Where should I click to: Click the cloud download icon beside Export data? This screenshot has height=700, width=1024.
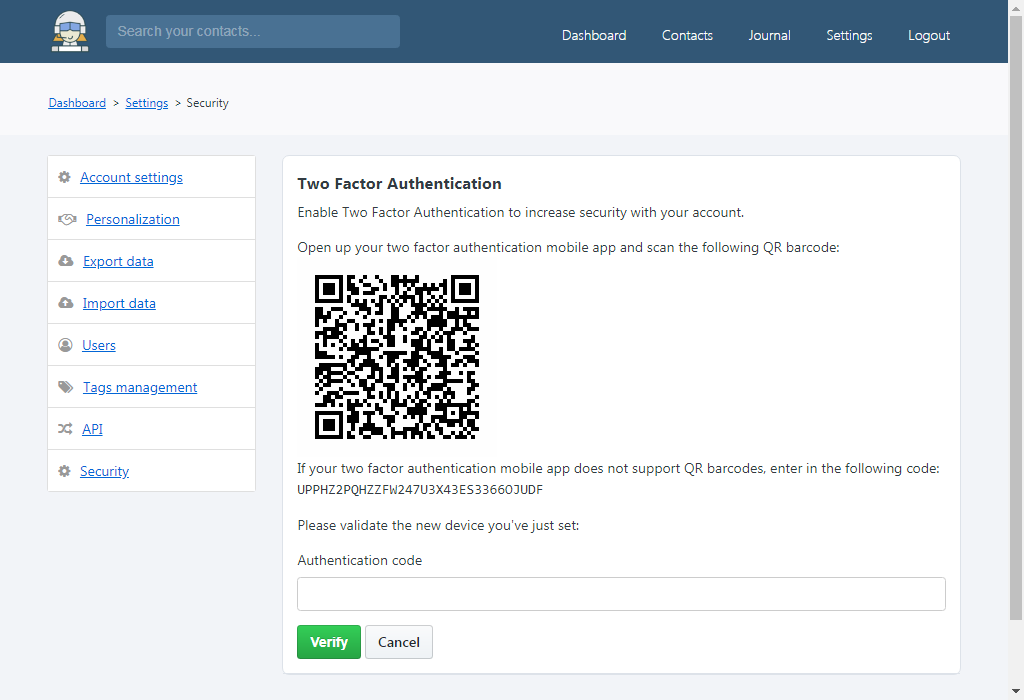click(65, 261)
